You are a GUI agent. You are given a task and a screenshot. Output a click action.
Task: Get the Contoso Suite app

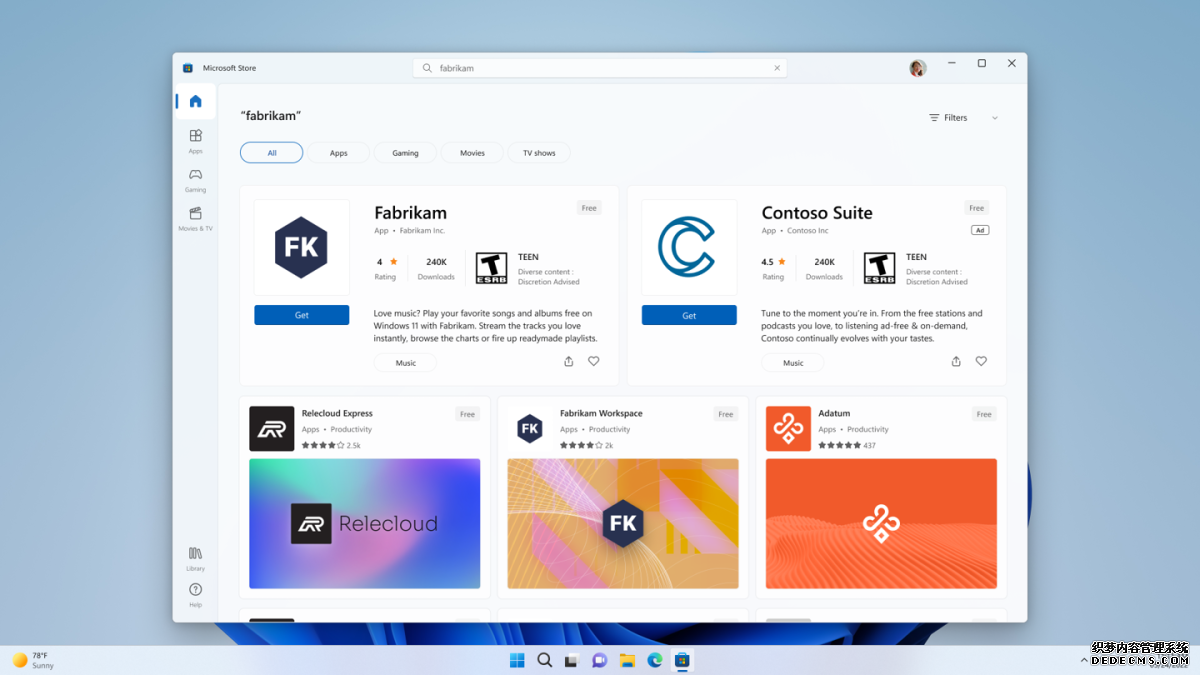tap(689, 315)
